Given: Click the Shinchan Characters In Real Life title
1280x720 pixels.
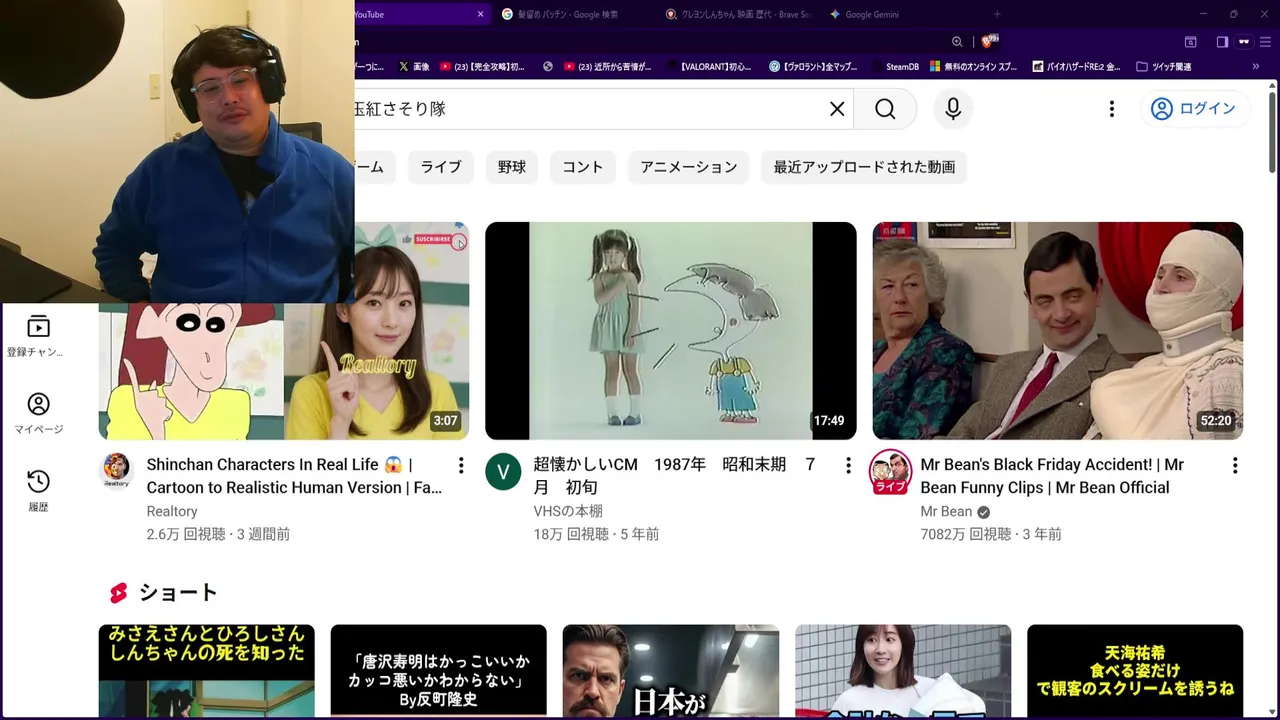Looking at the screenshot, I should [294, 476].
